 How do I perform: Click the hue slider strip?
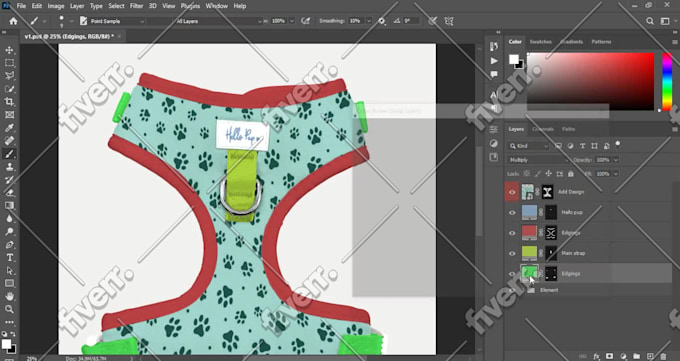click(667, 82)
